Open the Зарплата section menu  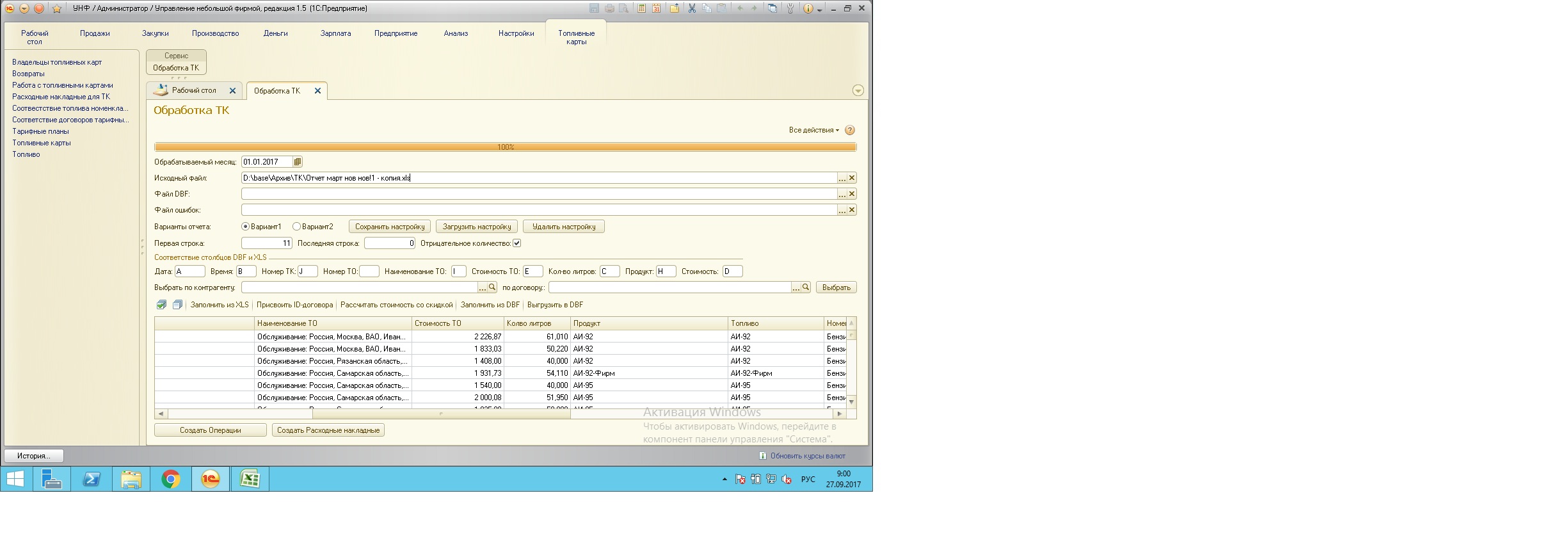(335, 33)
